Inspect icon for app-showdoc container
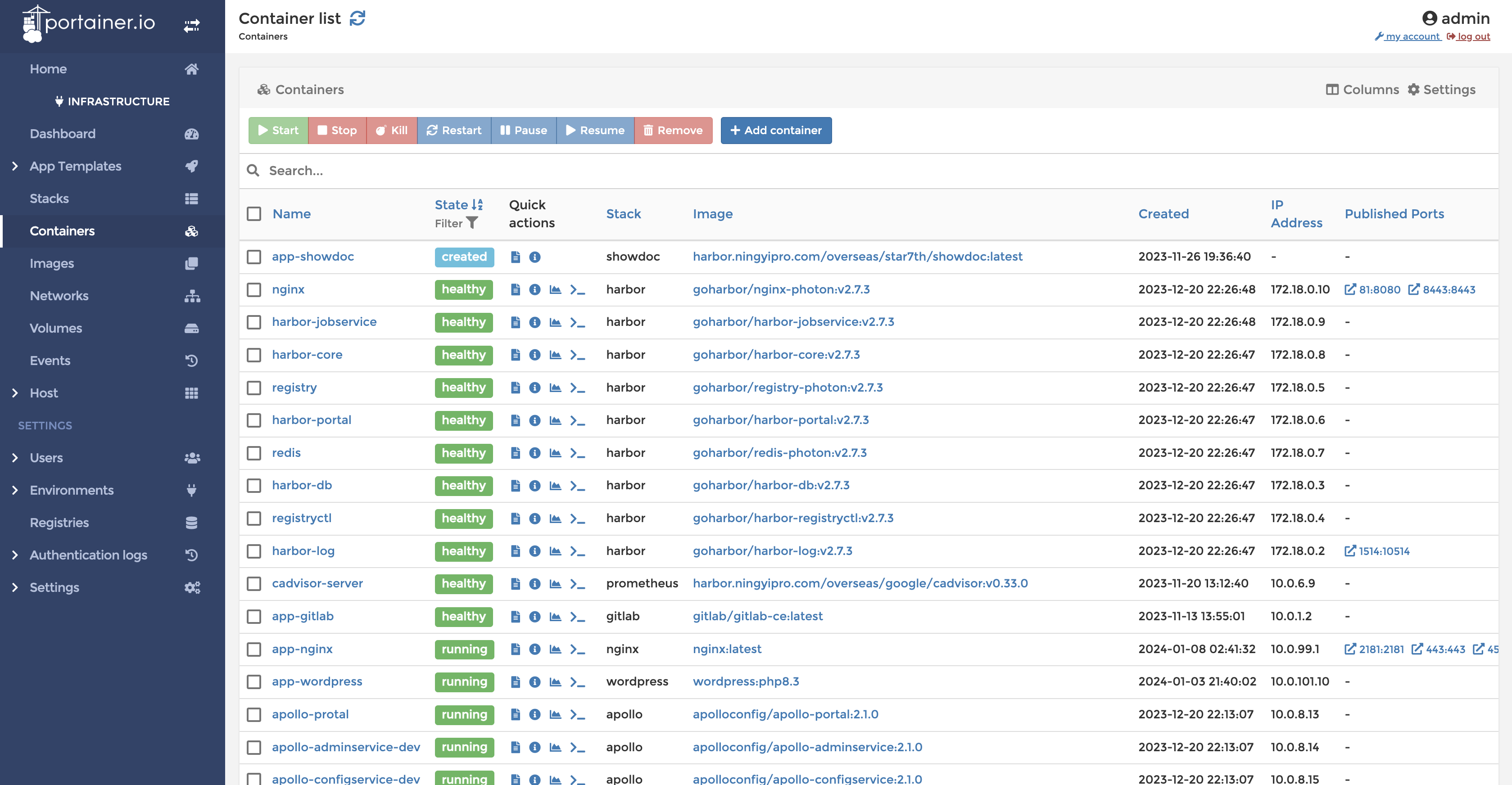The height and width of the screenshot is (785, 1512). click(x=535, y=257)
